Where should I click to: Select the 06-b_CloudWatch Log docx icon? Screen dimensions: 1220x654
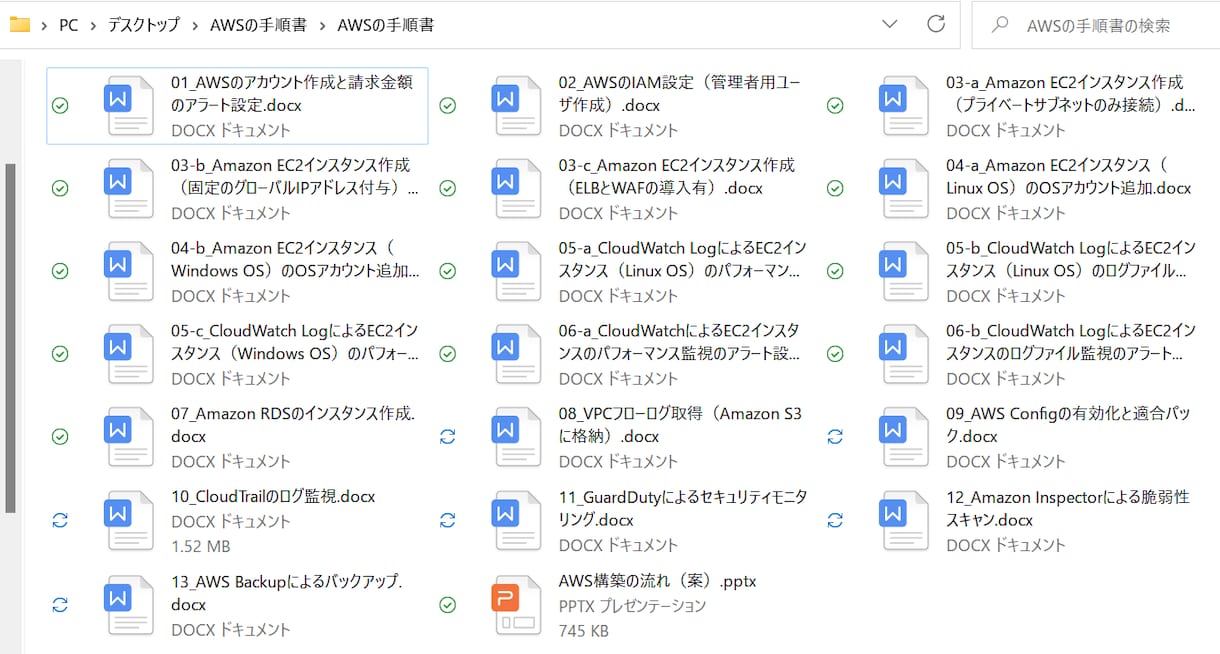(x=905, y=354)
